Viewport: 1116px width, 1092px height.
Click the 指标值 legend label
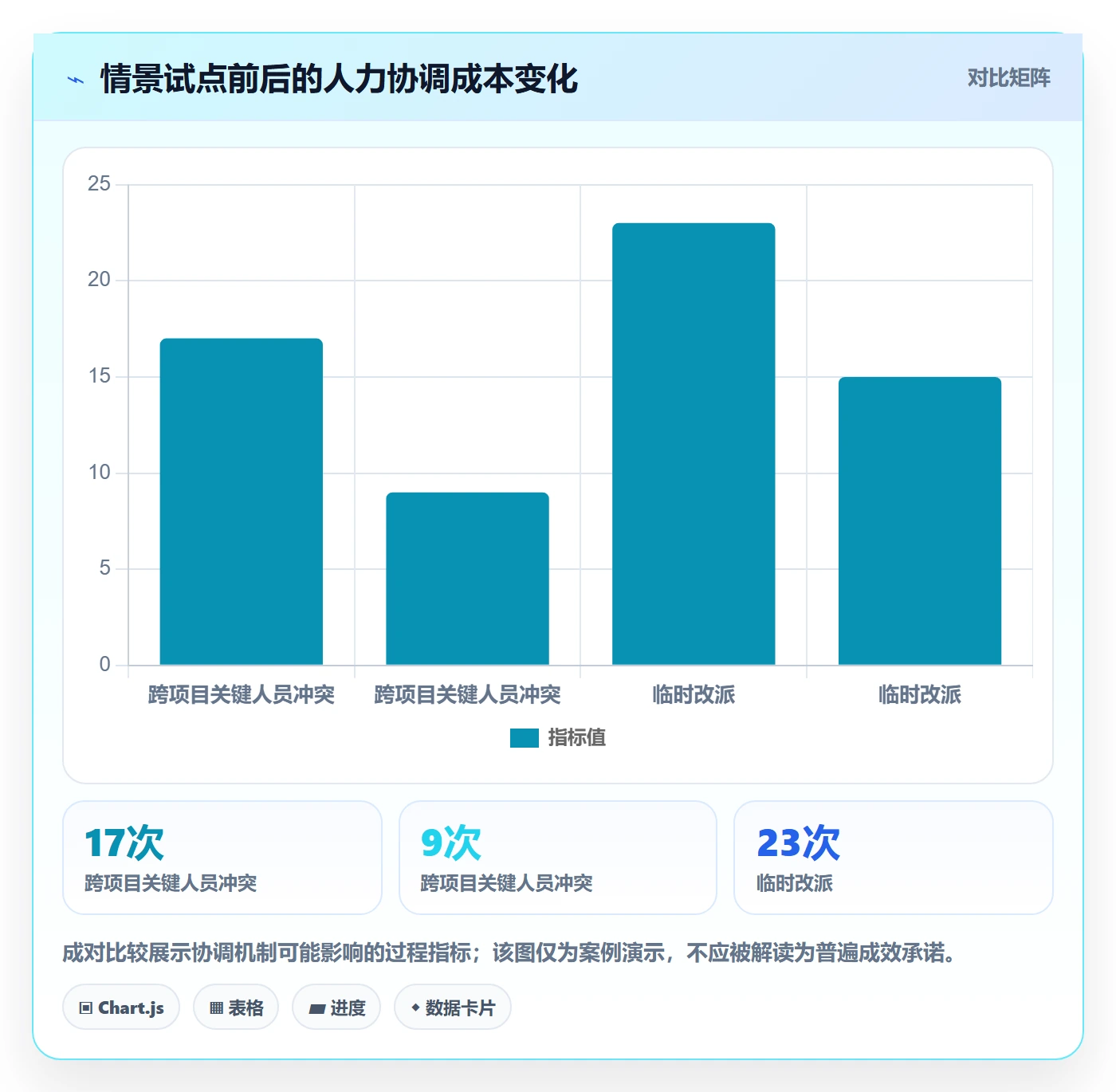point(577,738)
